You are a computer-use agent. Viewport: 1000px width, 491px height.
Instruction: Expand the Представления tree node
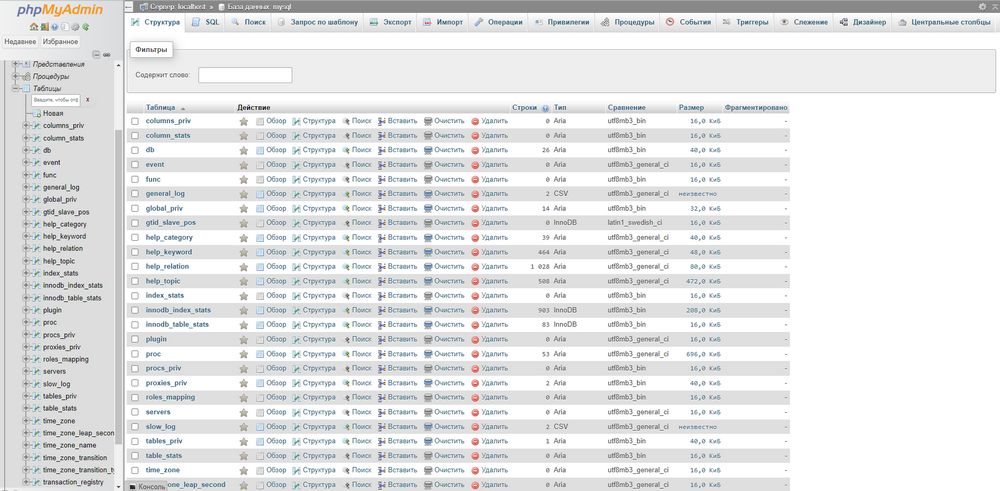click(15, 64)
